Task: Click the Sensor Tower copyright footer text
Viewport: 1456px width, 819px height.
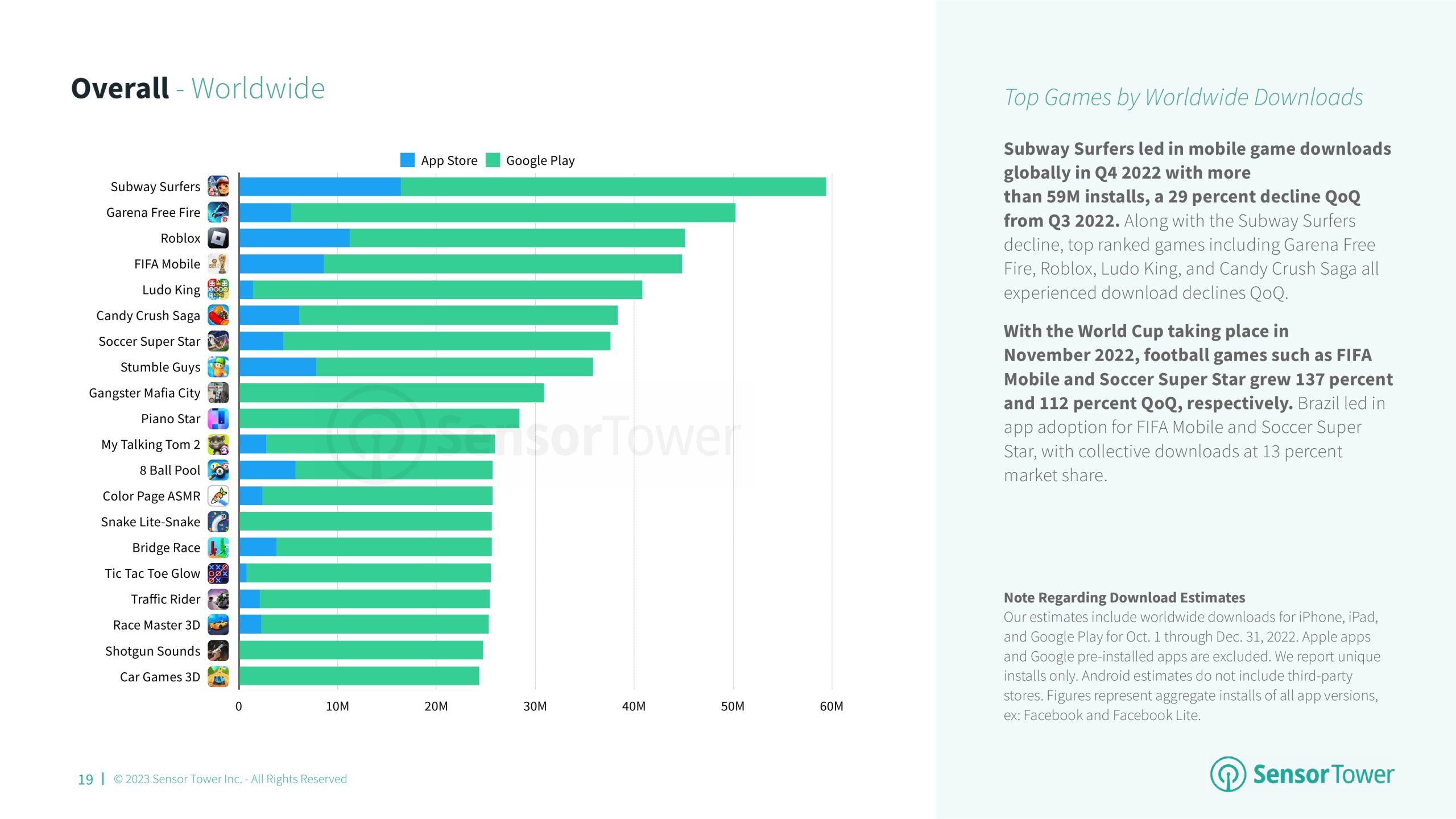Action: tap(230, 779)
